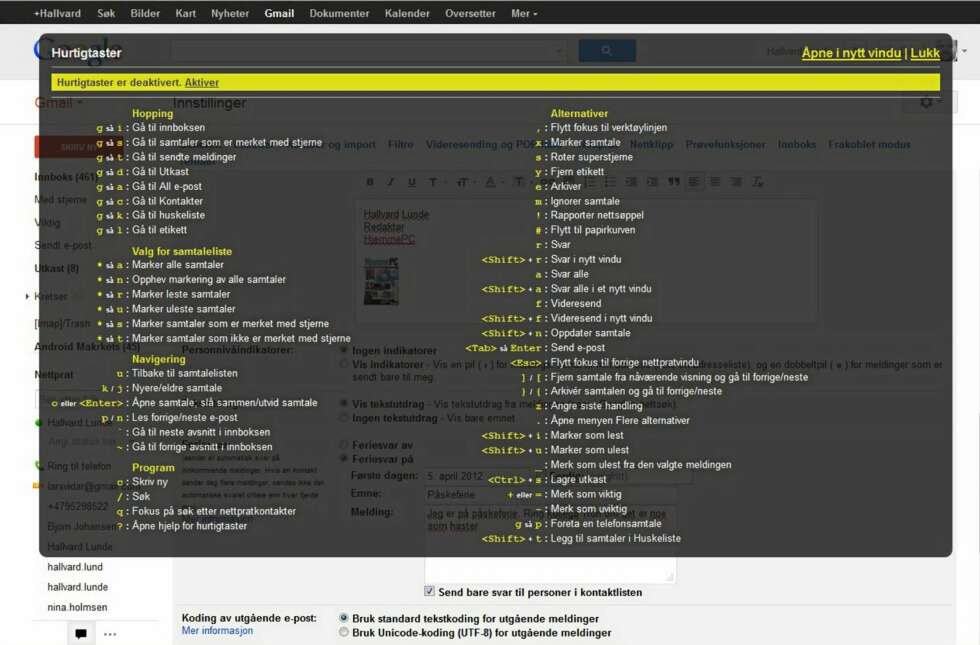Viewport: 980px width, 645px height.
Task: Toggle bold in the signature toolbar
Action: pos(369,182)
